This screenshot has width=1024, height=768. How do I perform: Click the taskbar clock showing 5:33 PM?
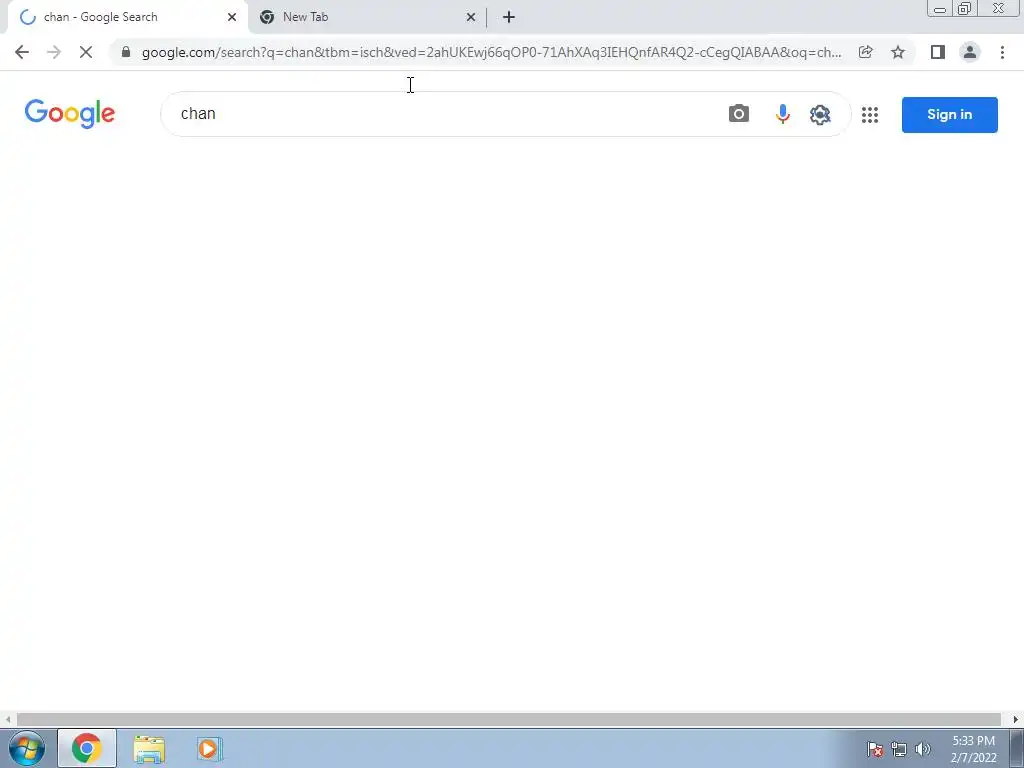973,749
